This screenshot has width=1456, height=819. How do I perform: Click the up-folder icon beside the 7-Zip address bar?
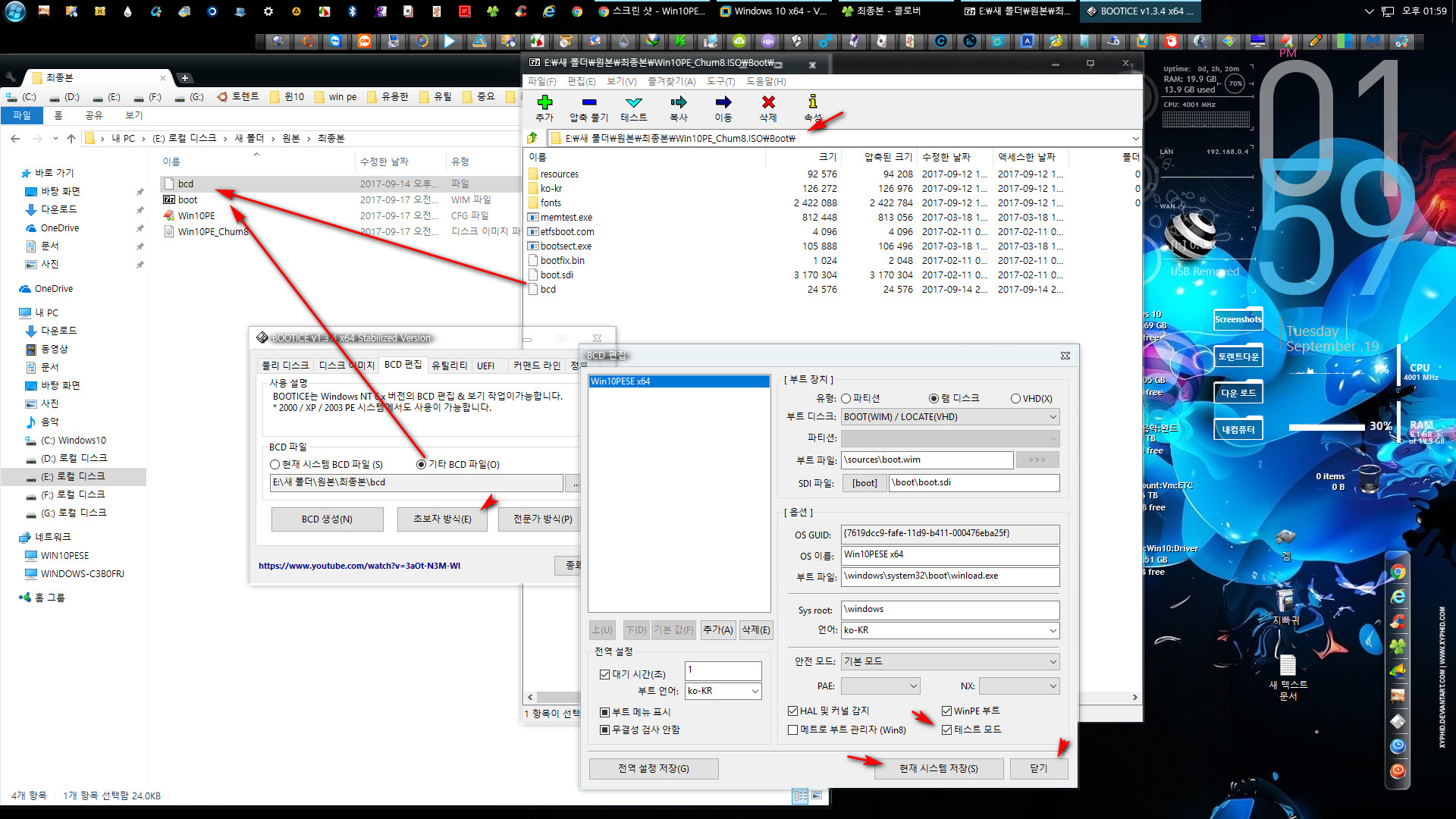click(532, 138)
